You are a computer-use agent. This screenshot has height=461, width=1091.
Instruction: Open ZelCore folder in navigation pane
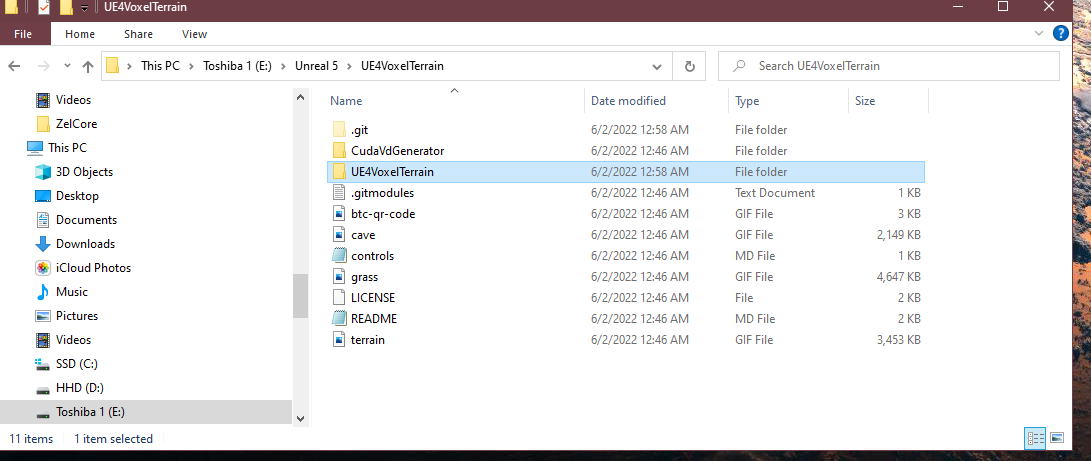click(77, 124)
